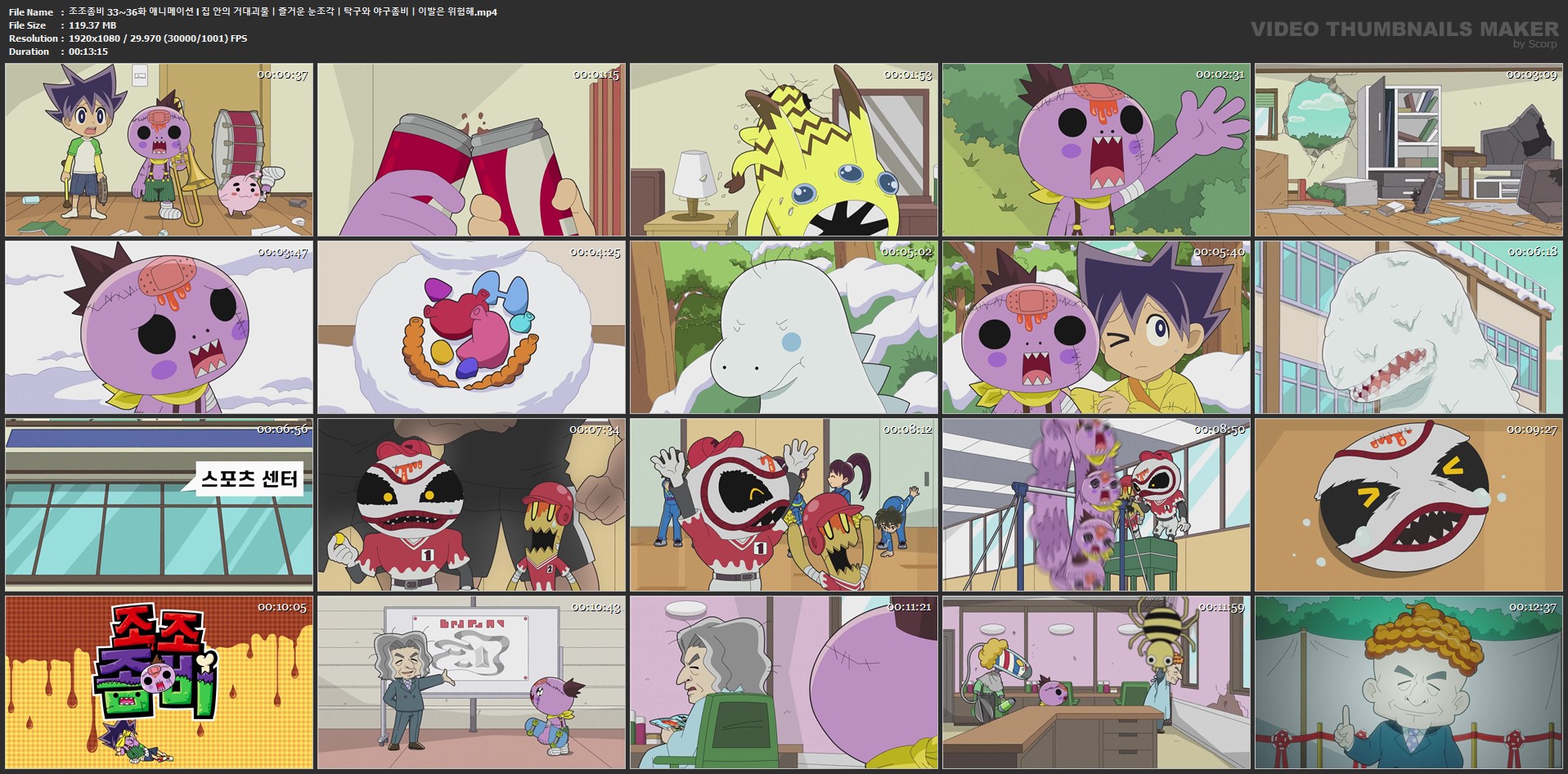
Task: Select the snow T-rex thumbnail at 00:06:18
Action: tap(1409, 327)
